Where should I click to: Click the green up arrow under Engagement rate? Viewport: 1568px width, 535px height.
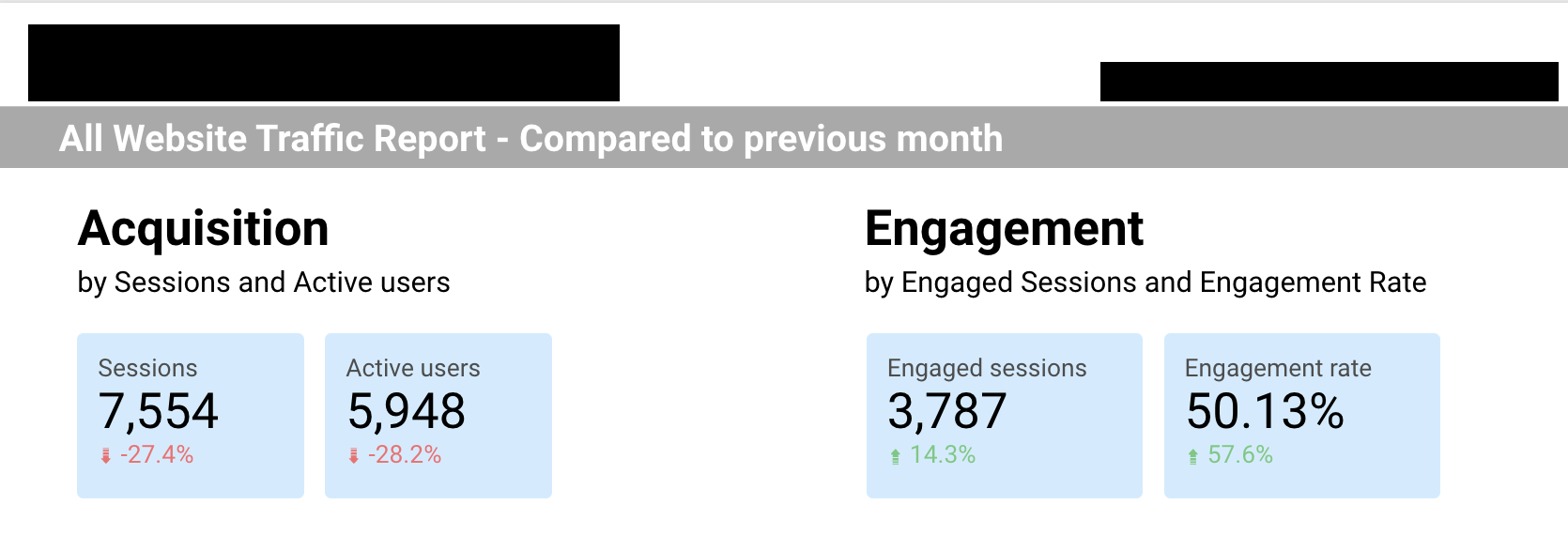[x=1193, y=456]
